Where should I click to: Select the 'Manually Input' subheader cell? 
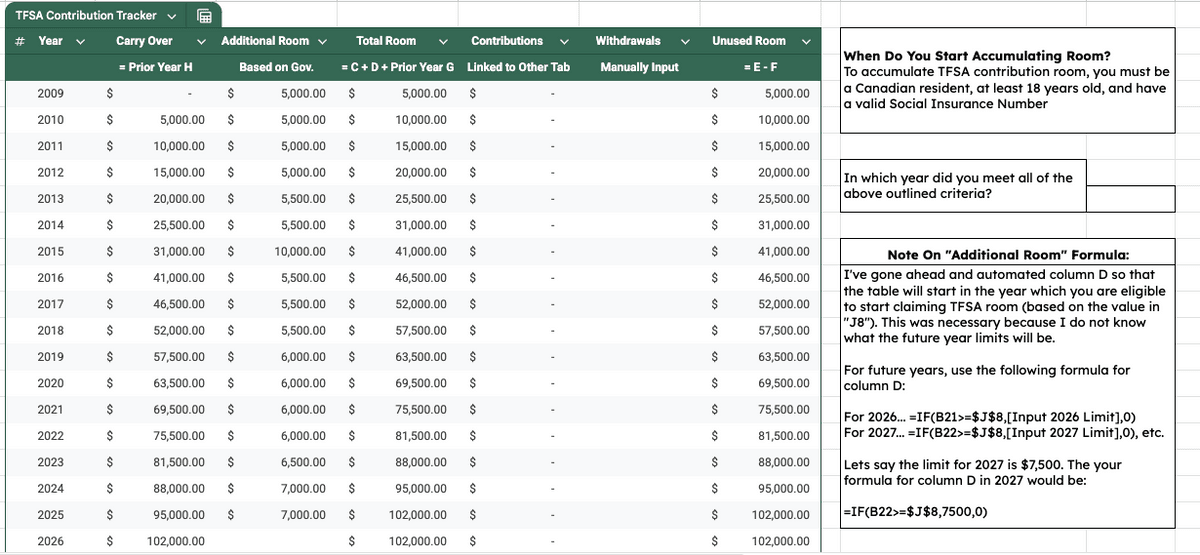(x=639, y=67)
